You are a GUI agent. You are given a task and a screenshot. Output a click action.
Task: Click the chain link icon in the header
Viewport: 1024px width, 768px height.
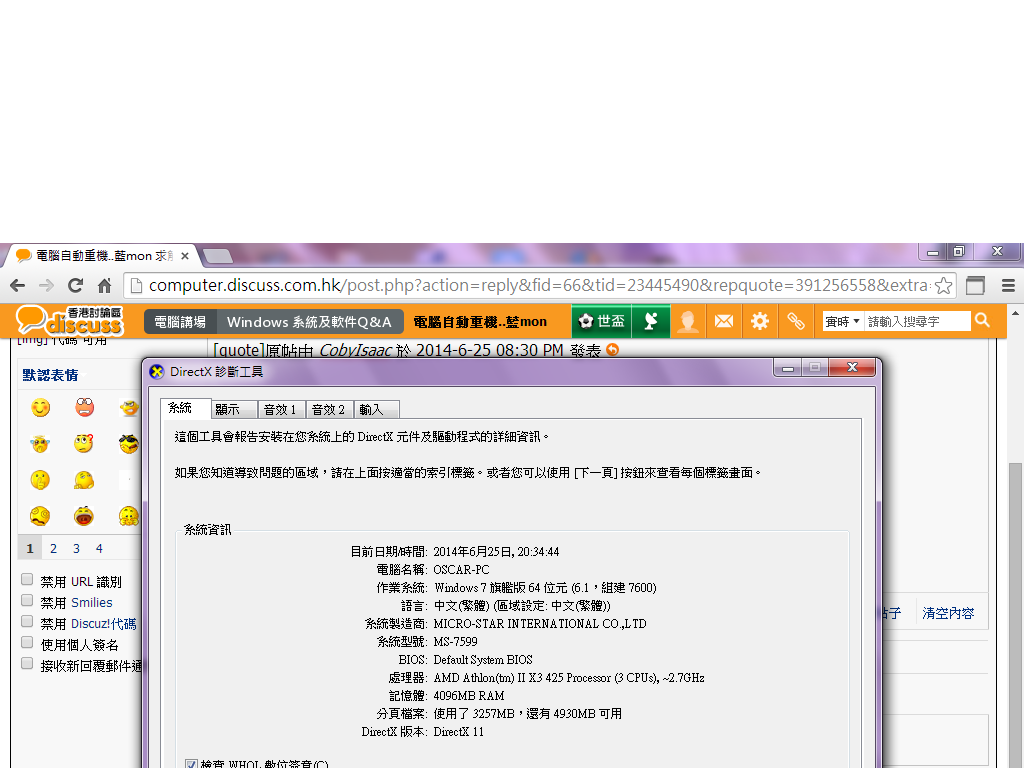pos(795,321)
